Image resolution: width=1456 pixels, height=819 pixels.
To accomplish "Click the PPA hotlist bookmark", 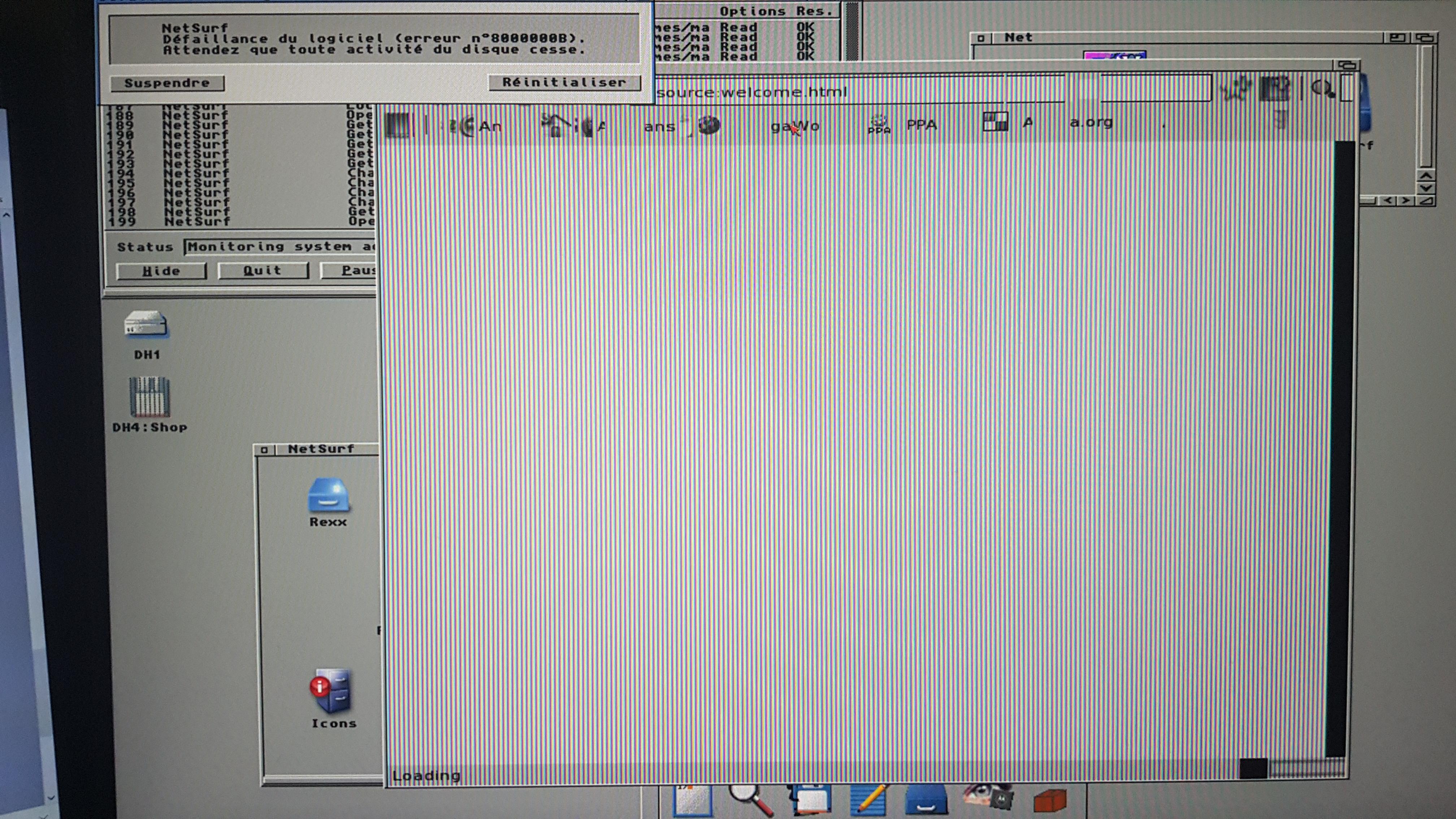I will click(x=922, y=124).
